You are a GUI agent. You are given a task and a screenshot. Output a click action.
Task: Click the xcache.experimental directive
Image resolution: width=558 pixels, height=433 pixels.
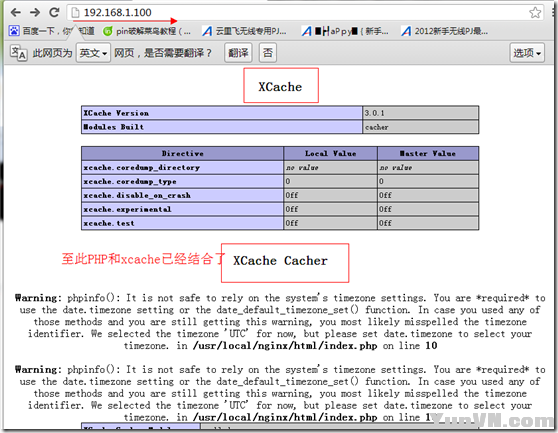click(127, 209)
